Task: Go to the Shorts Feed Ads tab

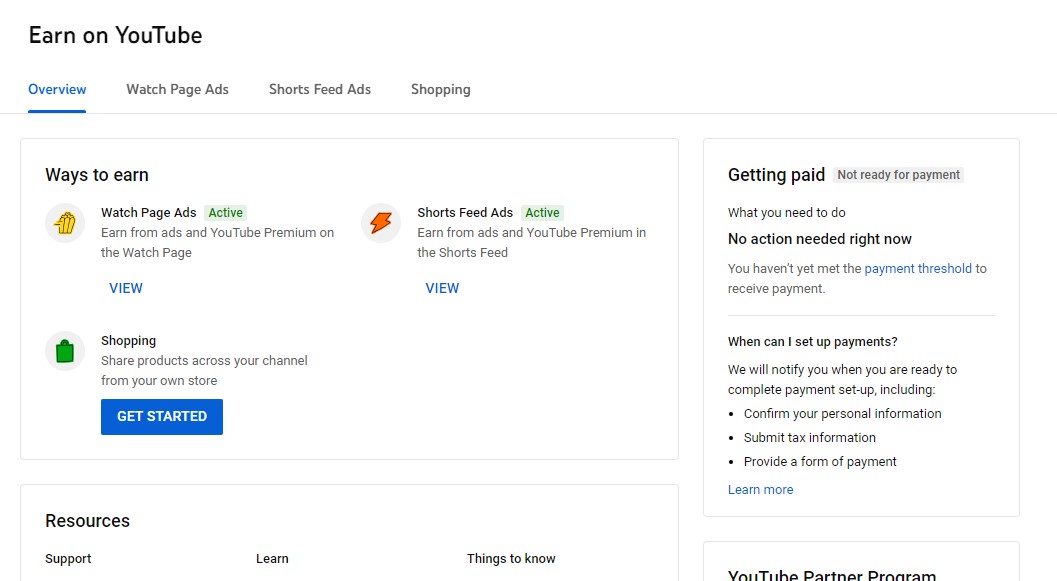Action: pyautogui.click(x=320, y=90)
